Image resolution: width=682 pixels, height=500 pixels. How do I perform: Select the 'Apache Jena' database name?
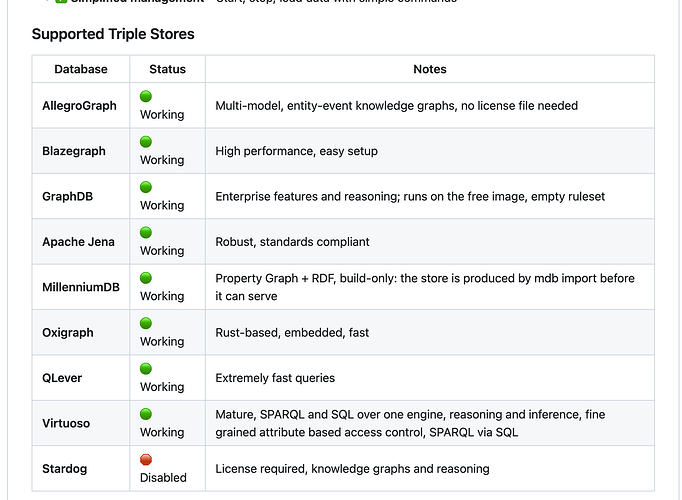78,242
